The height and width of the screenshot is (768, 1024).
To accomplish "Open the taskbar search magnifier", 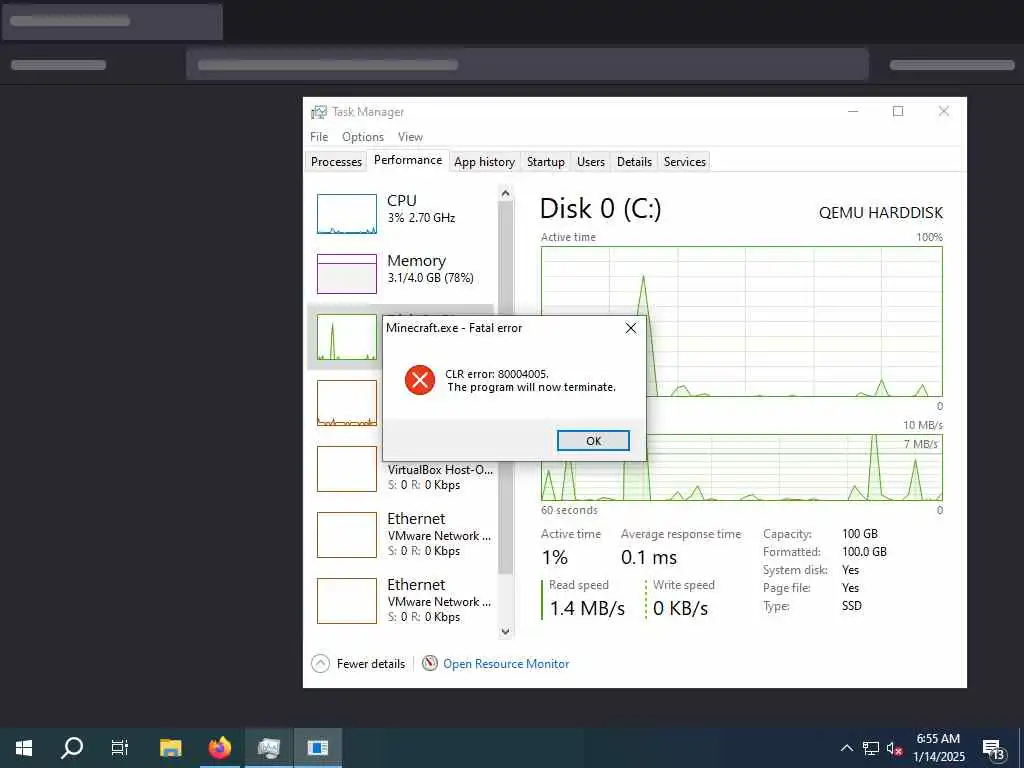I will click(x=72, y=748).
